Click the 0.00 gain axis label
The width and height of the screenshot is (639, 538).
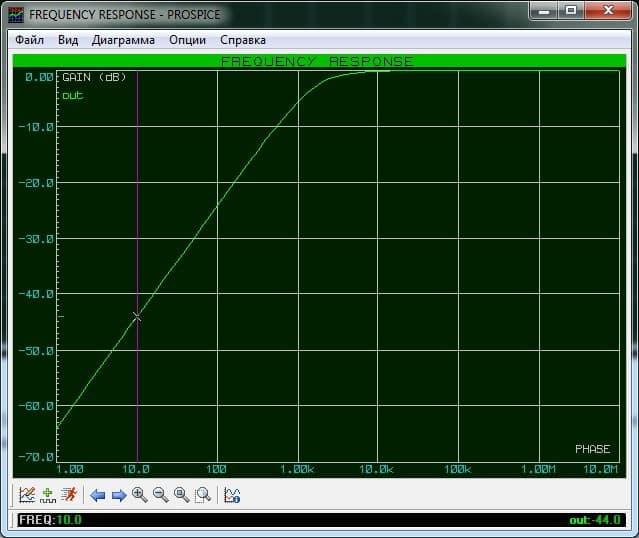point(39,77)
